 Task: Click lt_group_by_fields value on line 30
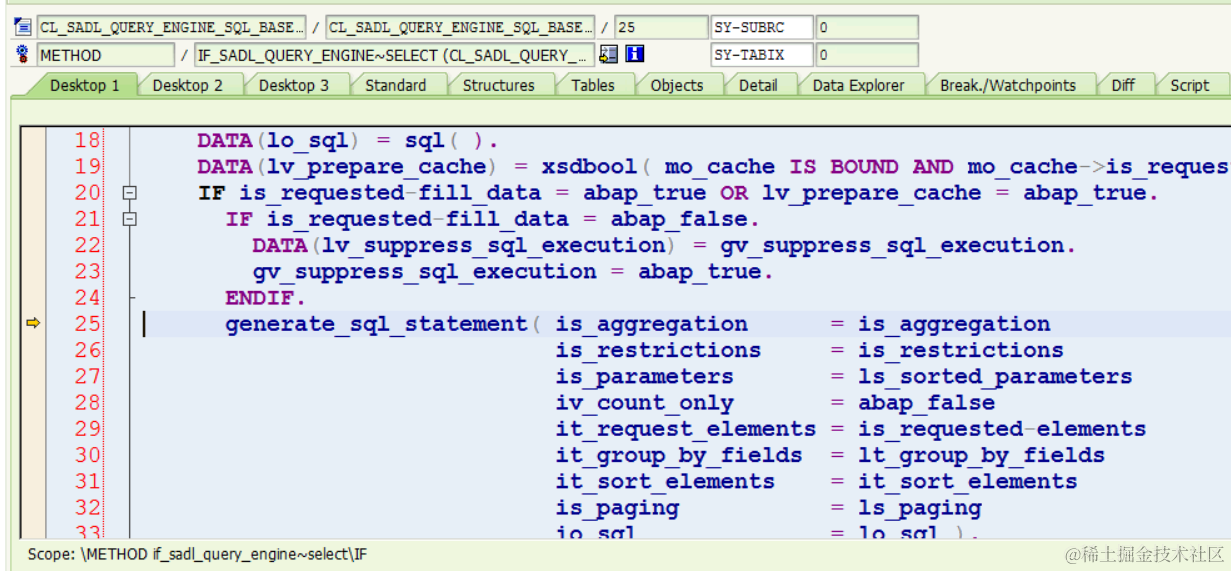[x=981, y=455]
